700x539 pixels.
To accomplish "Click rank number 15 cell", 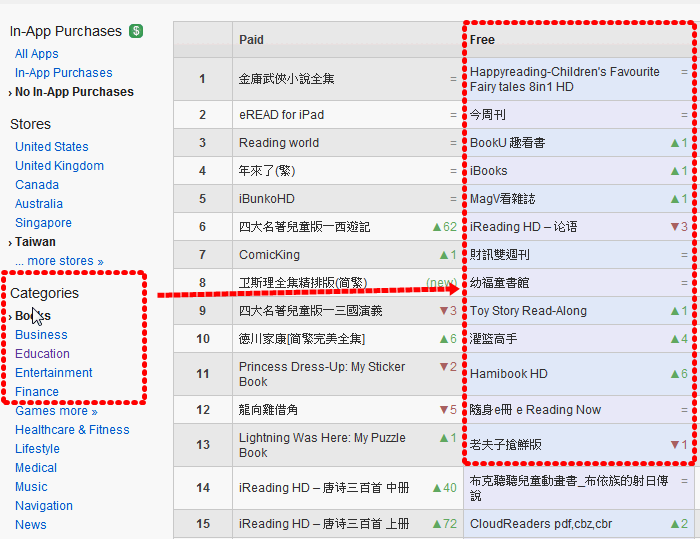I will (203, 524).
